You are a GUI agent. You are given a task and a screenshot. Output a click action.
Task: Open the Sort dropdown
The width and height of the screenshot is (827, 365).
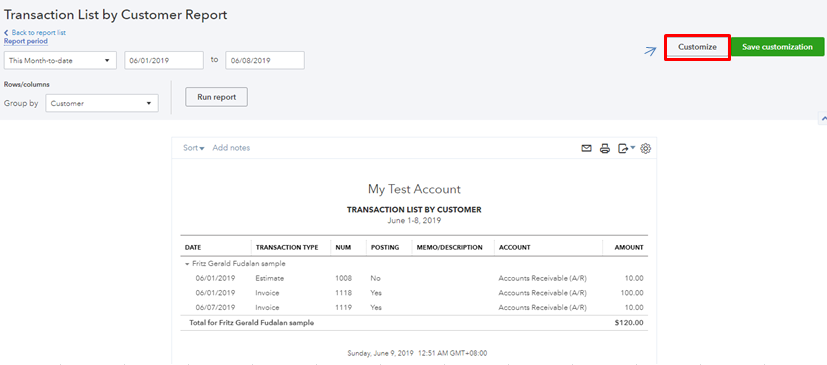tap(194, 148)
